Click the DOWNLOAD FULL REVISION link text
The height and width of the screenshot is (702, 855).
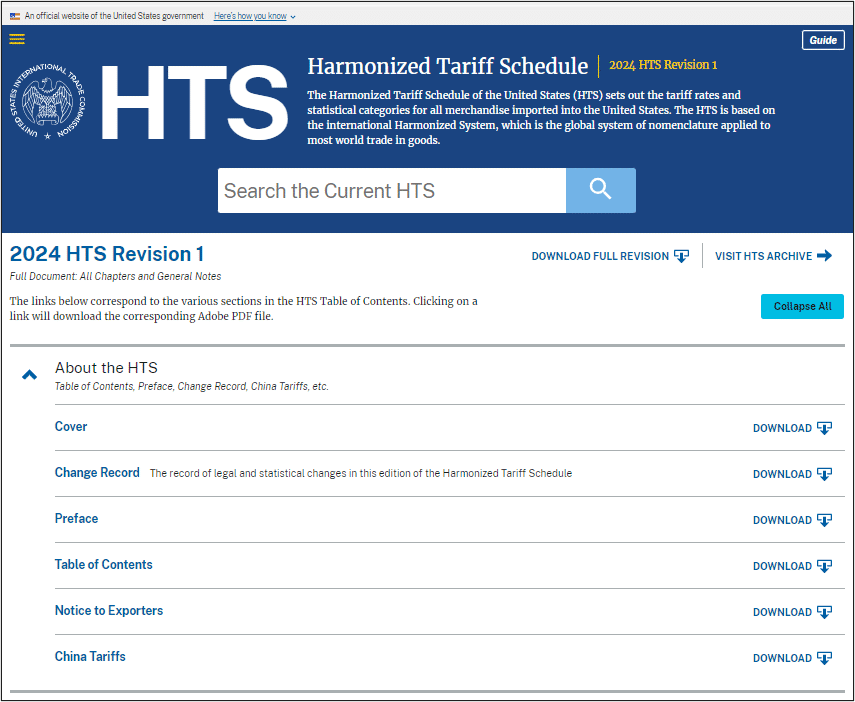600,256
